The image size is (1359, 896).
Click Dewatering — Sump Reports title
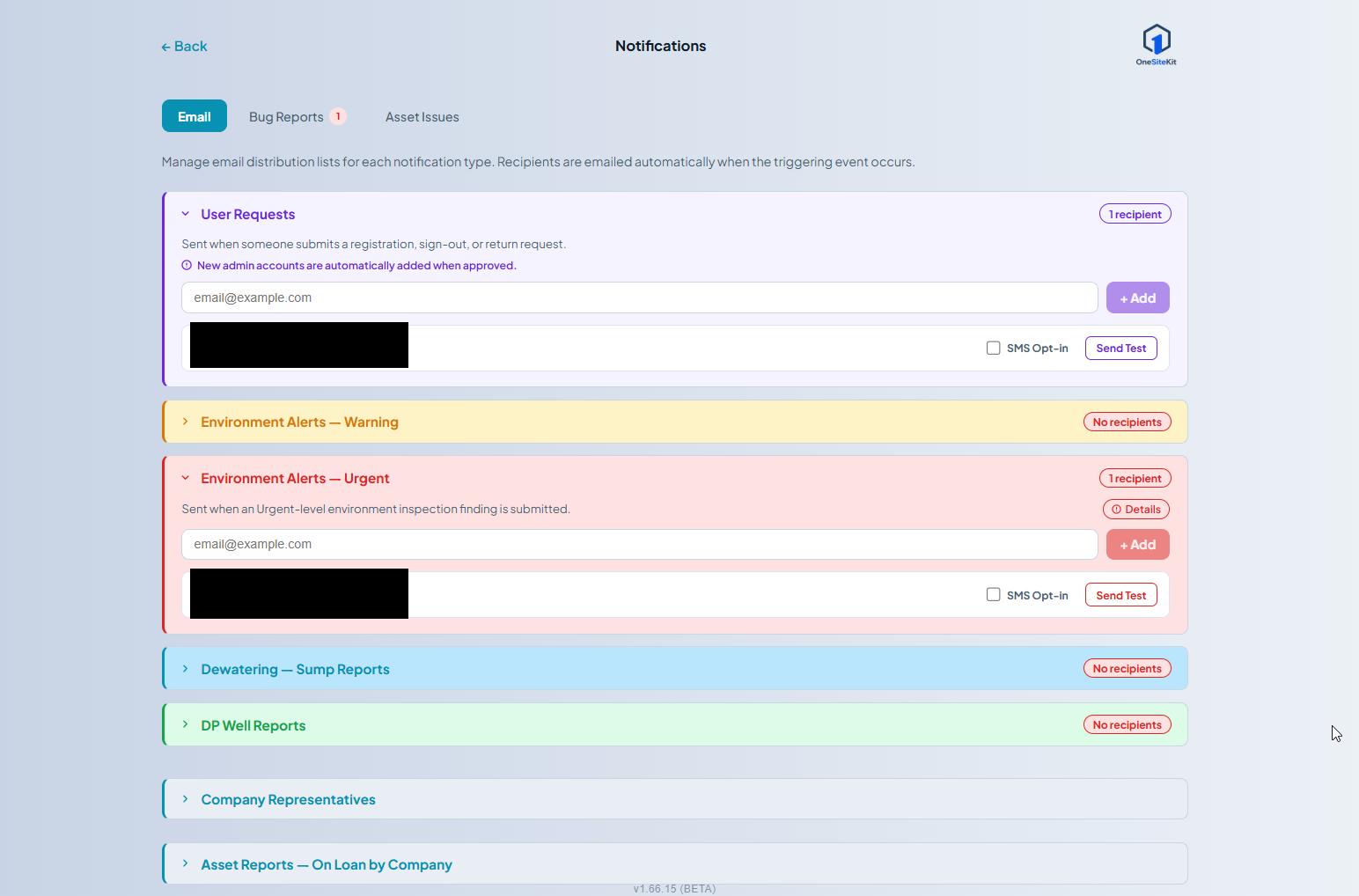[x=295, y=669]
